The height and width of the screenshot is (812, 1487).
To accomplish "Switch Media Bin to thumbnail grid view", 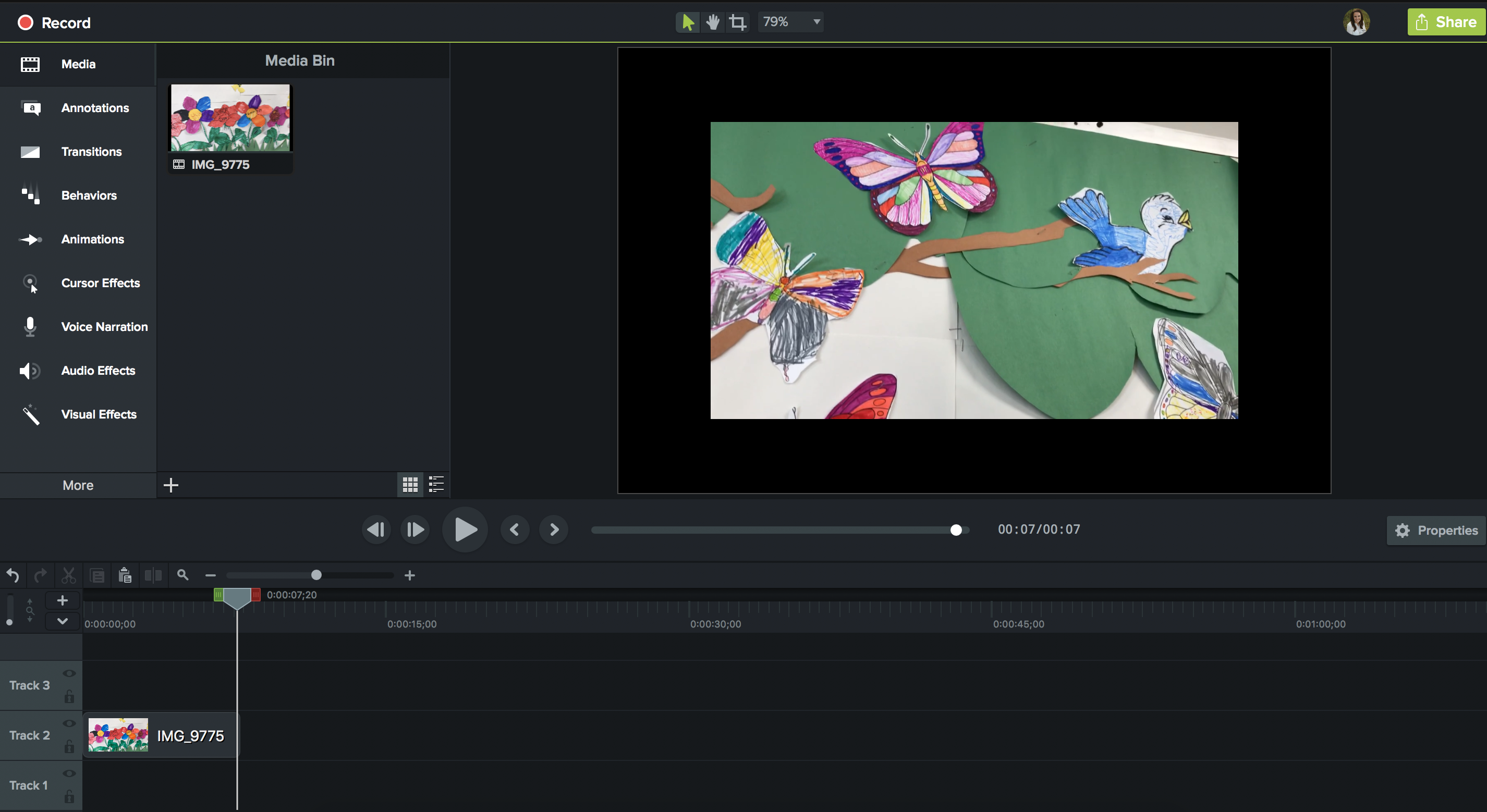I will point(410,485).
